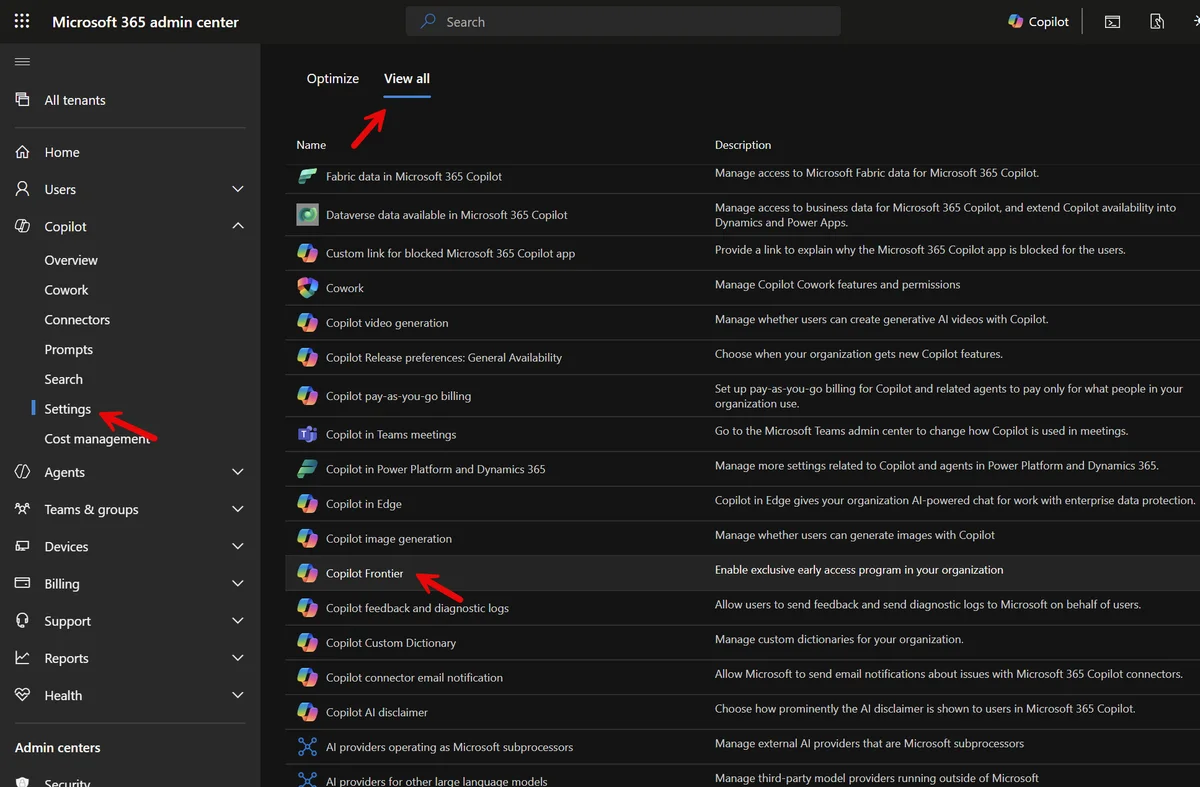1200x787 pixels.
Task: Expand the Agents section chevron
Action: click(x=238, y=472)
